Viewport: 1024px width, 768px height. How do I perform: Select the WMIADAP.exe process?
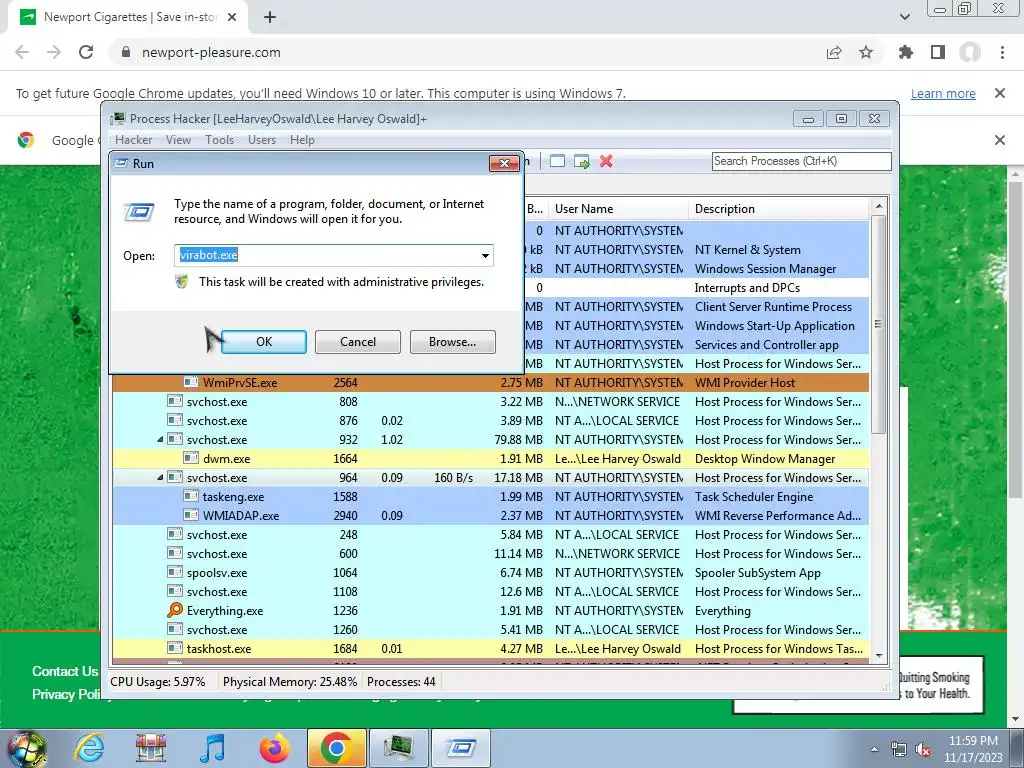pyautogui.click(x=491, y=515)
